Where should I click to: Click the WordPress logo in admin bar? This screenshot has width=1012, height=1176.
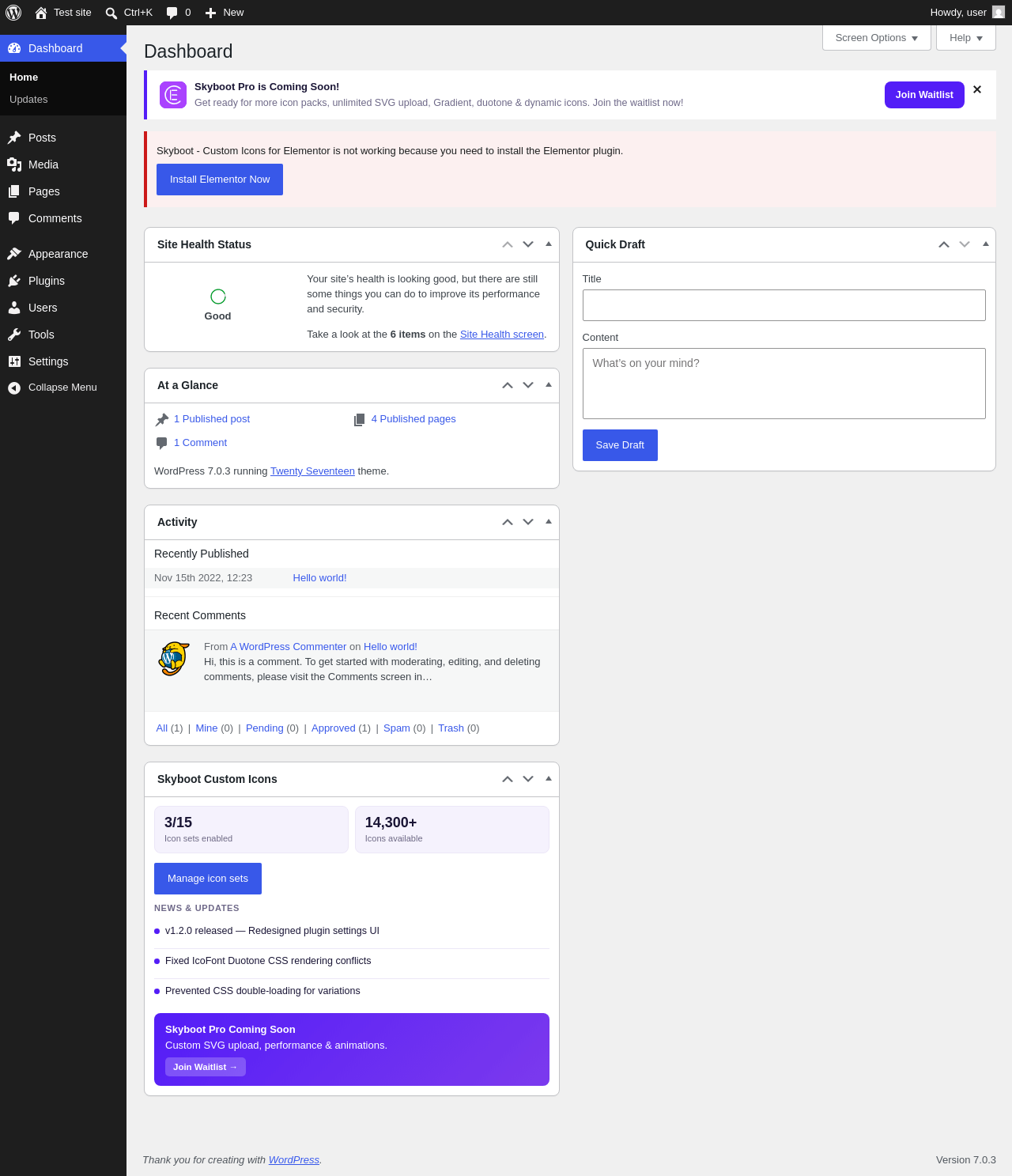coord(13,13)
